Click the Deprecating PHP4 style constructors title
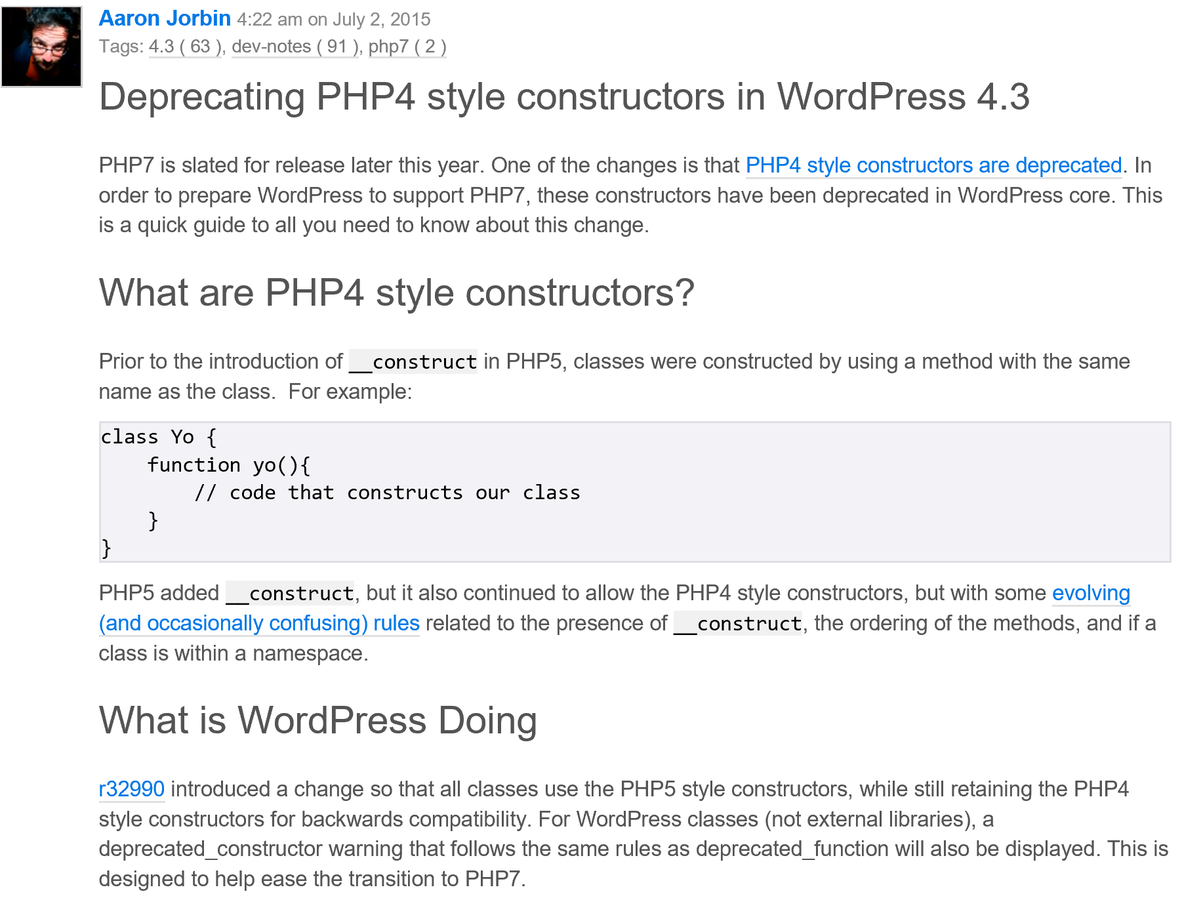This screenshot has height=900, width=1182. point(564,97)
